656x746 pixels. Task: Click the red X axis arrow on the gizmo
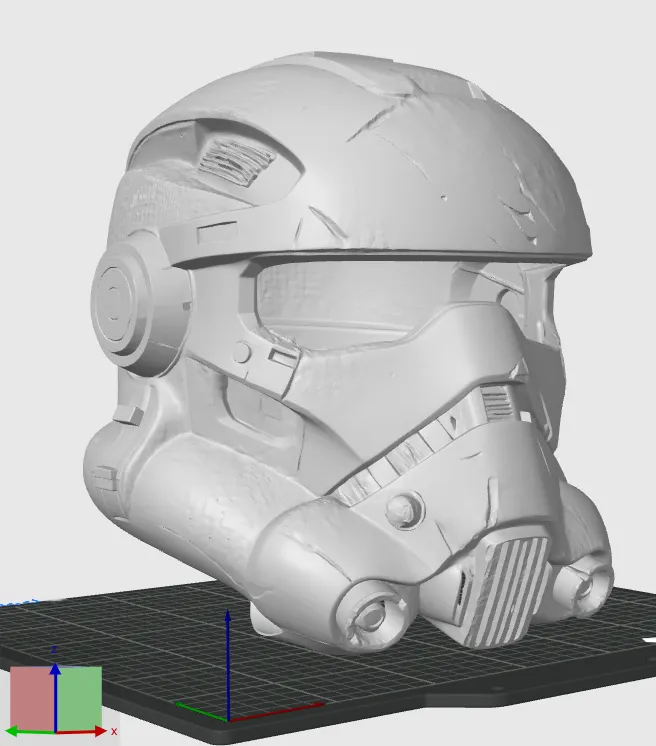[82, 731]
